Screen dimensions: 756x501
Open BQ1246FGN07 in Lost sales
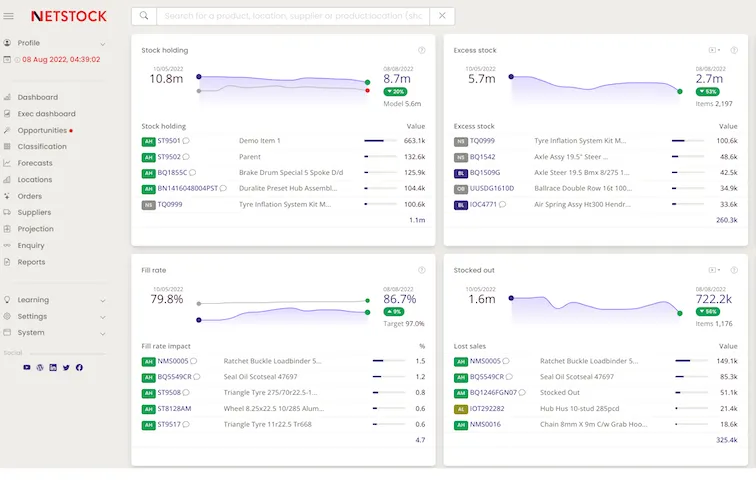[x=493, y=393]
